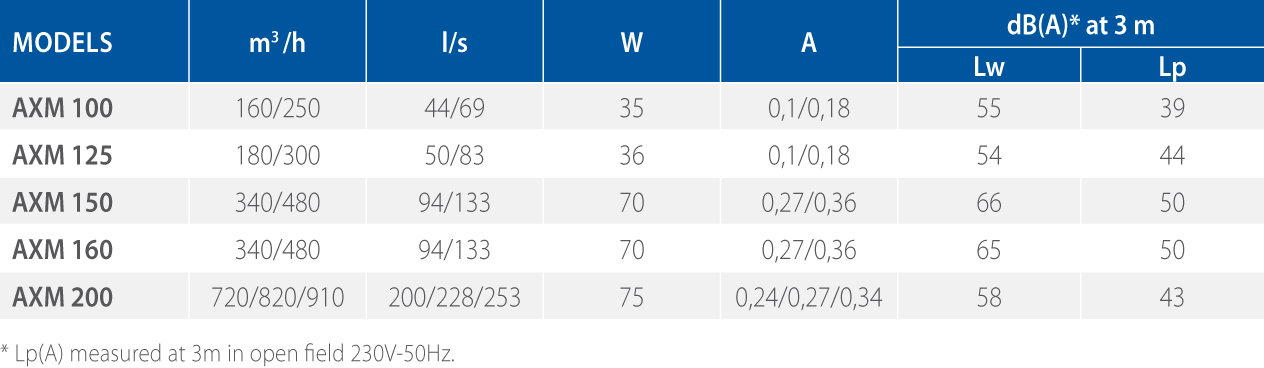Select the Lp sub-header
The height and width of the screenshot is (368, 1264).
pos(1171,68)
